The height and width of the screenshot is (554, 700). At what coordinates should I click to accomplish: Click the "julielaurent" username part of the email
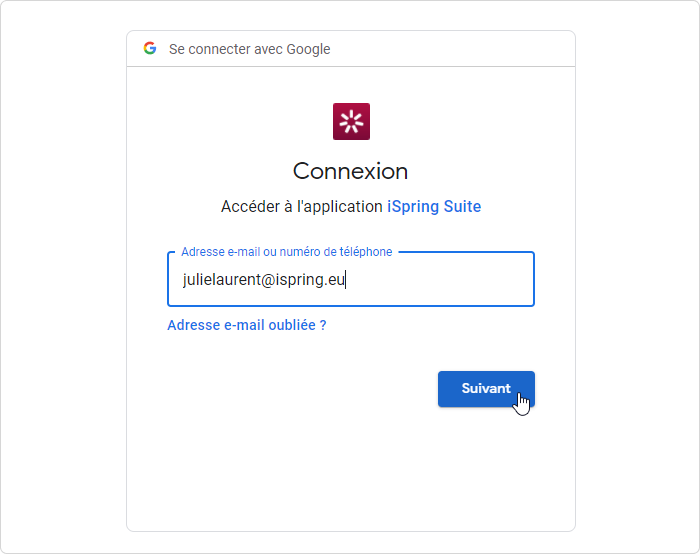(221, 280)
